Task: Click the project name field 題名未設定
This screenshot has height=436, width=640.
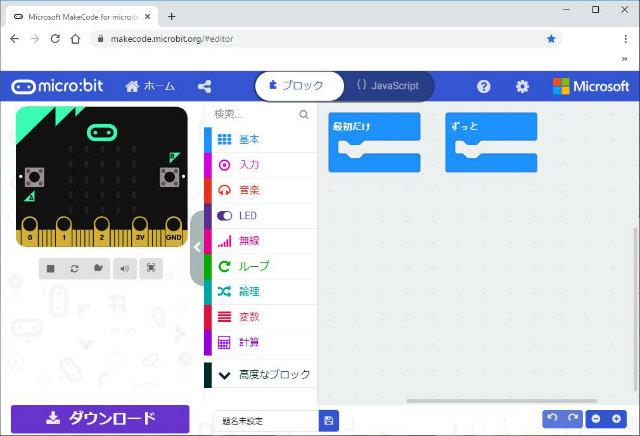Action: 266,421
